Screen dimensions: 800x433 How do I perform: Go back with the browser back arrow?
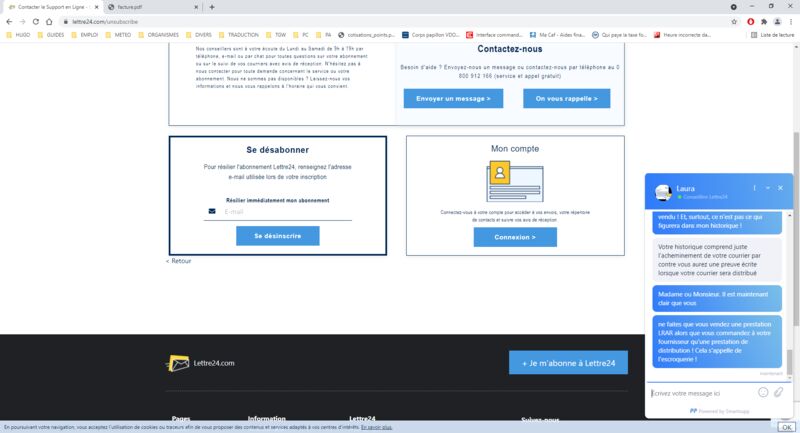coord(9,22)
